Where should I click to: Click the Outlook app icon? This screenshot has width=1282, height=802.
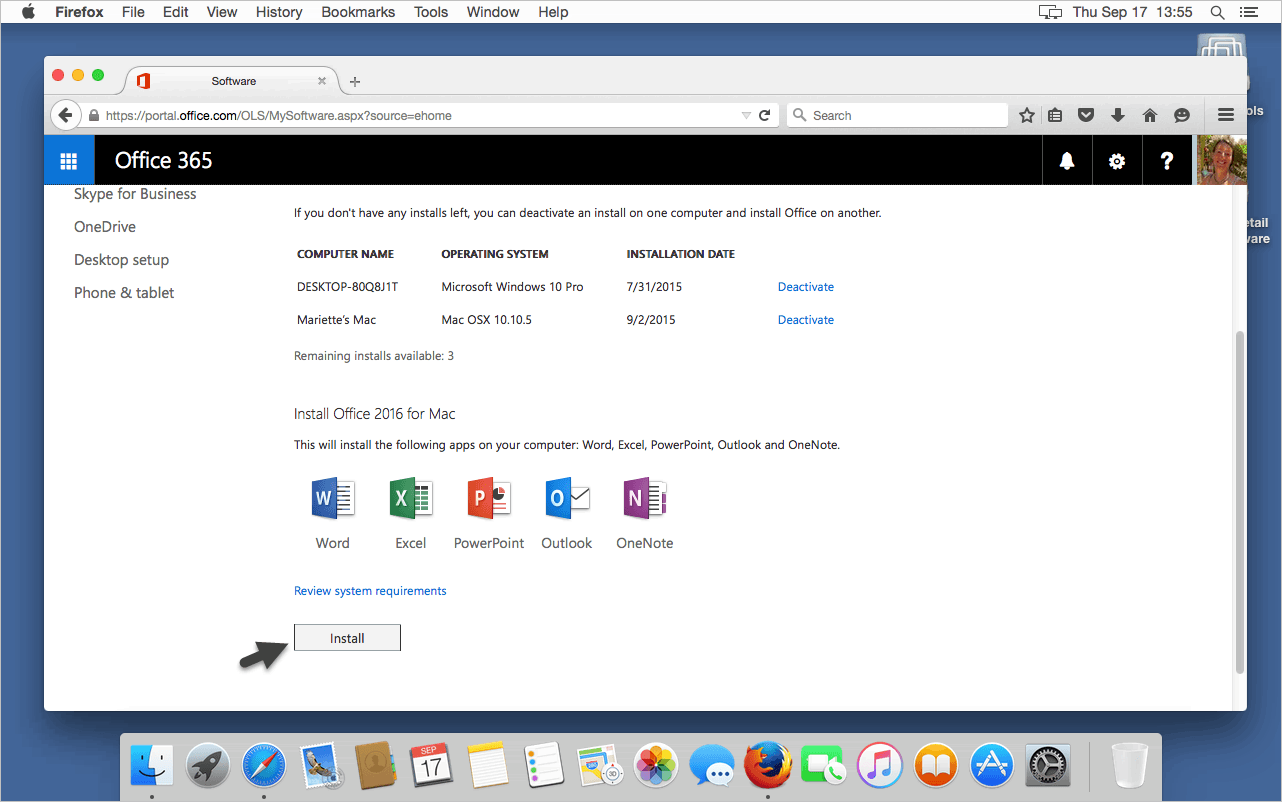[x=567, y=498]
